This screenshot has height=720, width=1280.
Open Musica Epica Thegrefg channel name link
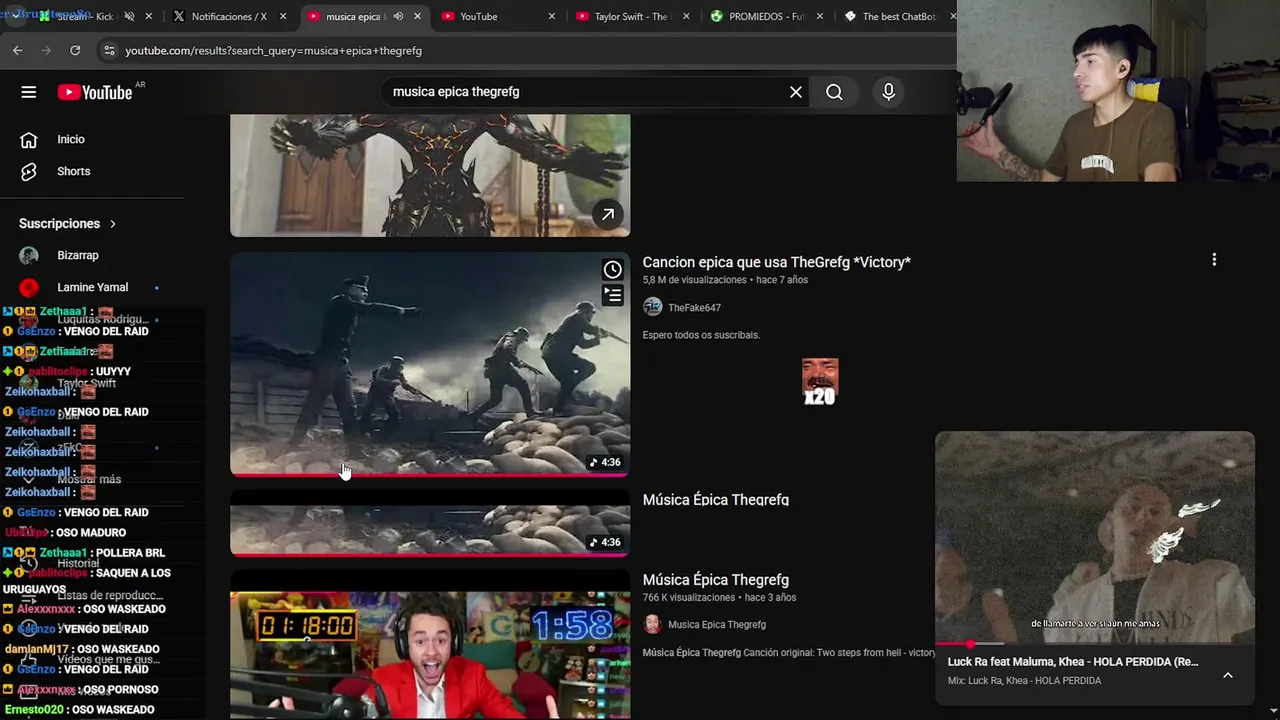pyautogui.click(x=717, y=625)
